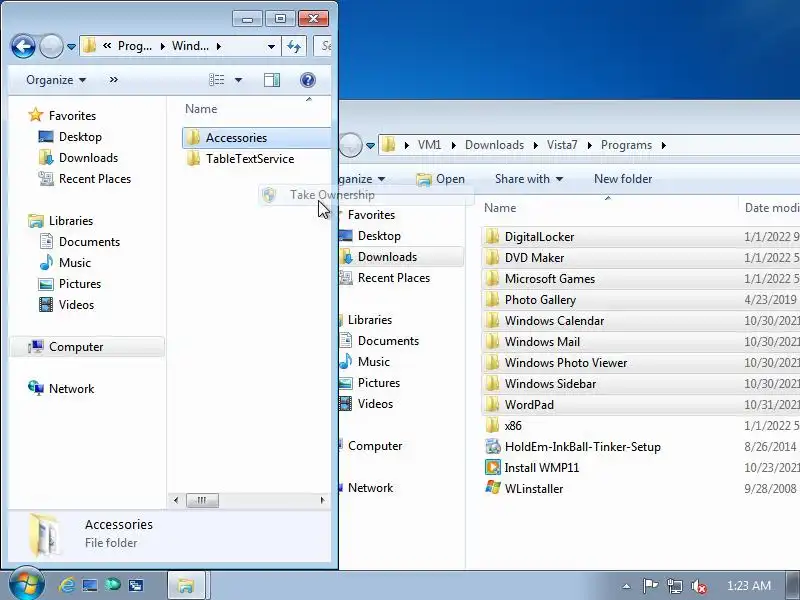Open Recent Places in front window sidebar
800x600 pixels.
(95, 179)
